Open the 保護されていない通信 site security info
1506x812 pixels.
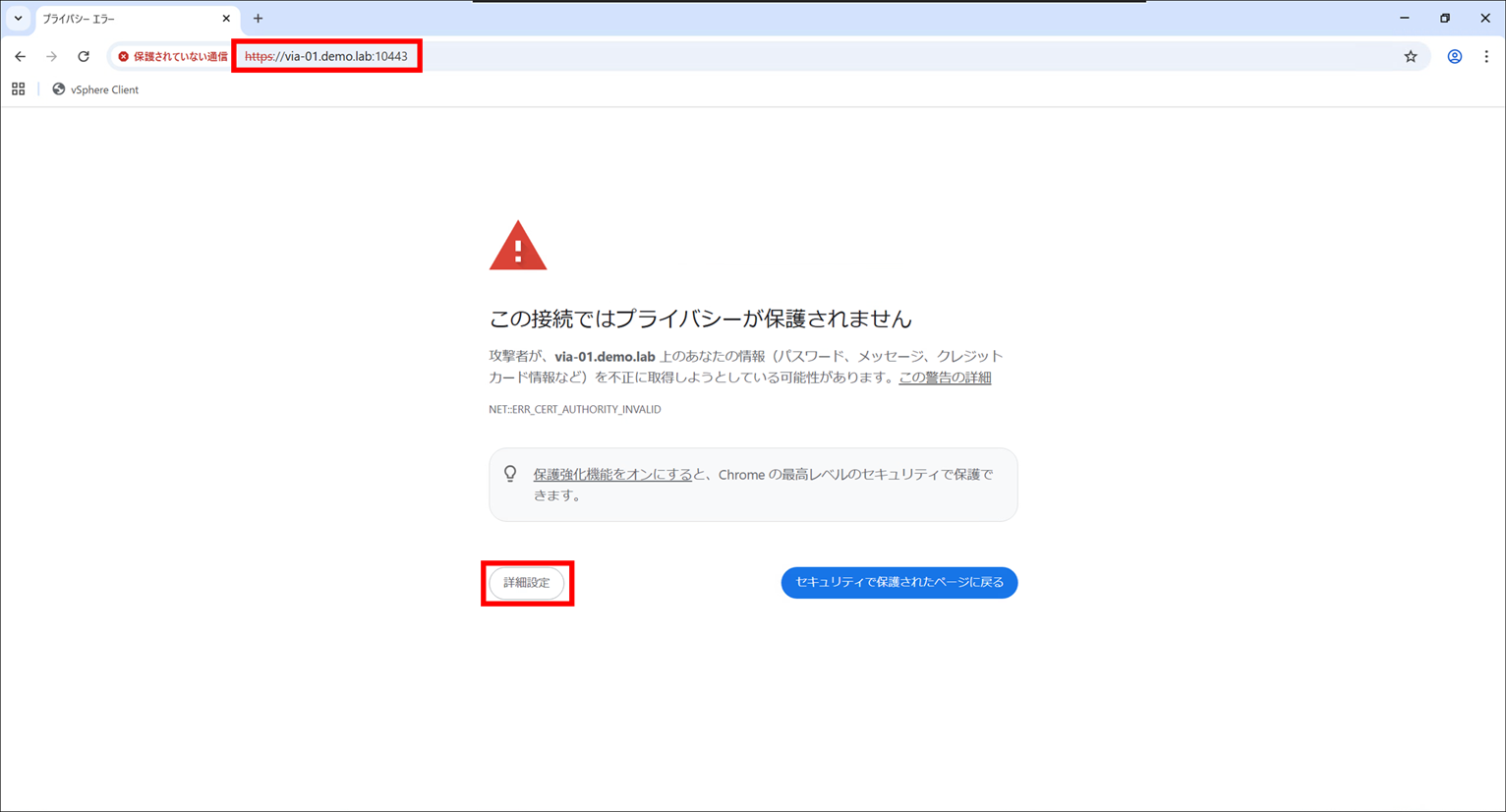pyautogui.click(x=172, y=56)
